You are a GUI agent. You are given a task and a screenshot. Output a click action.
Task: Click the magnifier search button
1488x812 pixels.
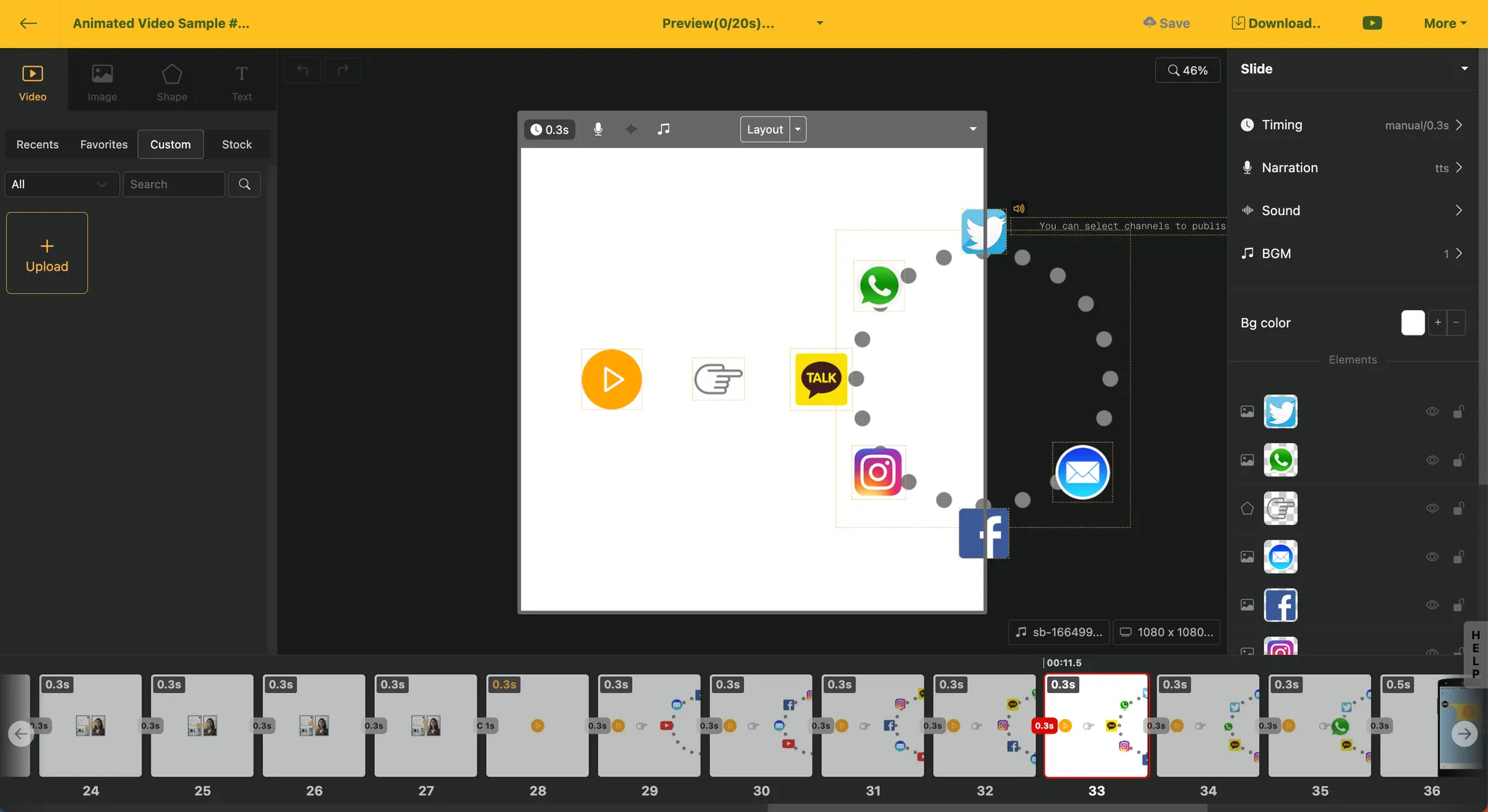(x=245, y=184)
